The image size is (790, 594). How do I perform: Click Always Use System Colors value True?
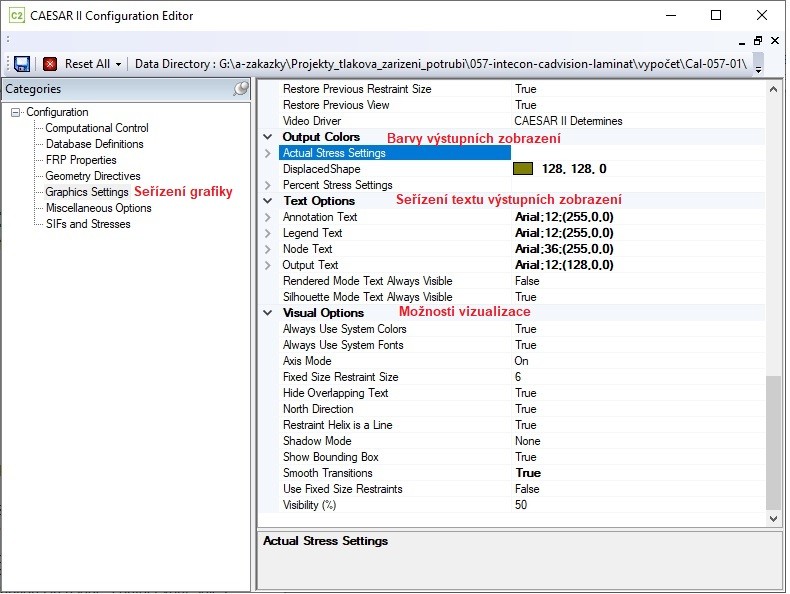coord(525,329)
